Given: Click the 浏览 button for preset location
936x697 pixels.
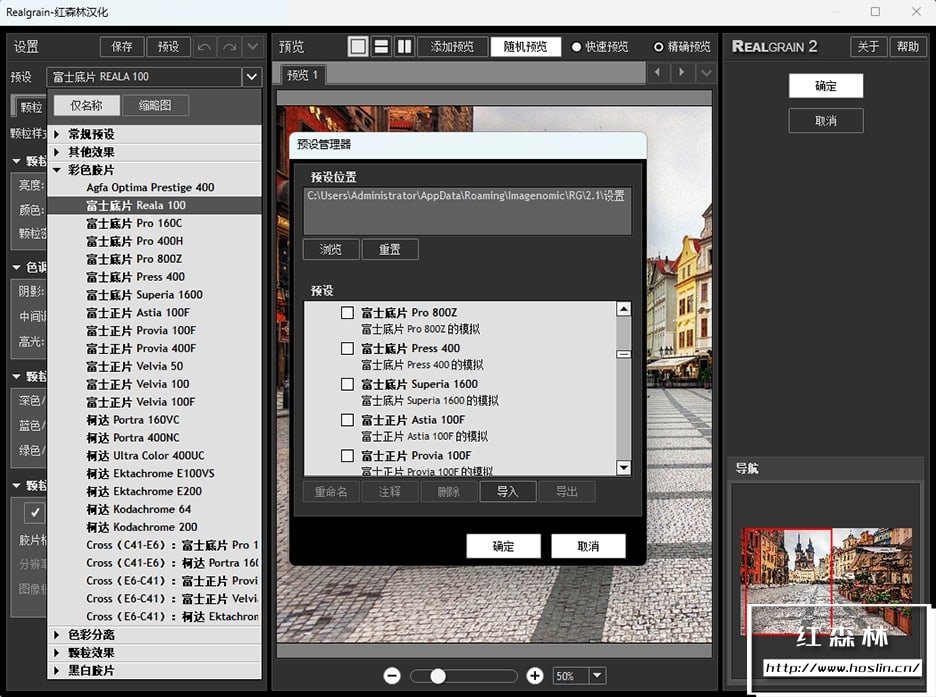Looking at the screenshot, I should coord(330,249).
